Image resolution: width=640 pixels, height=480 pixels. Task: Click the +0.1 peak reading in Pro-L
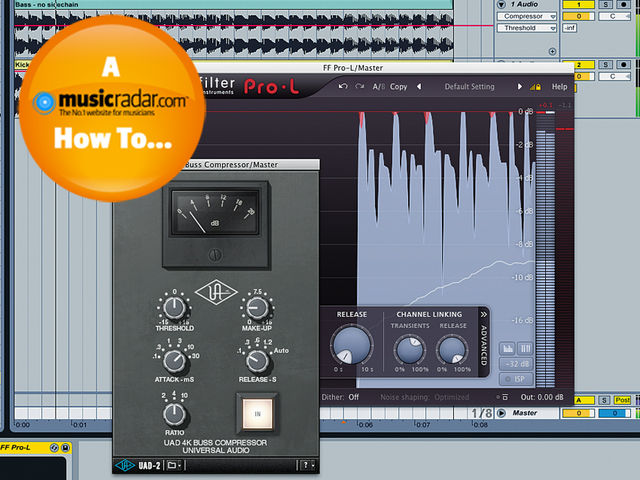[x=545, y=105]
